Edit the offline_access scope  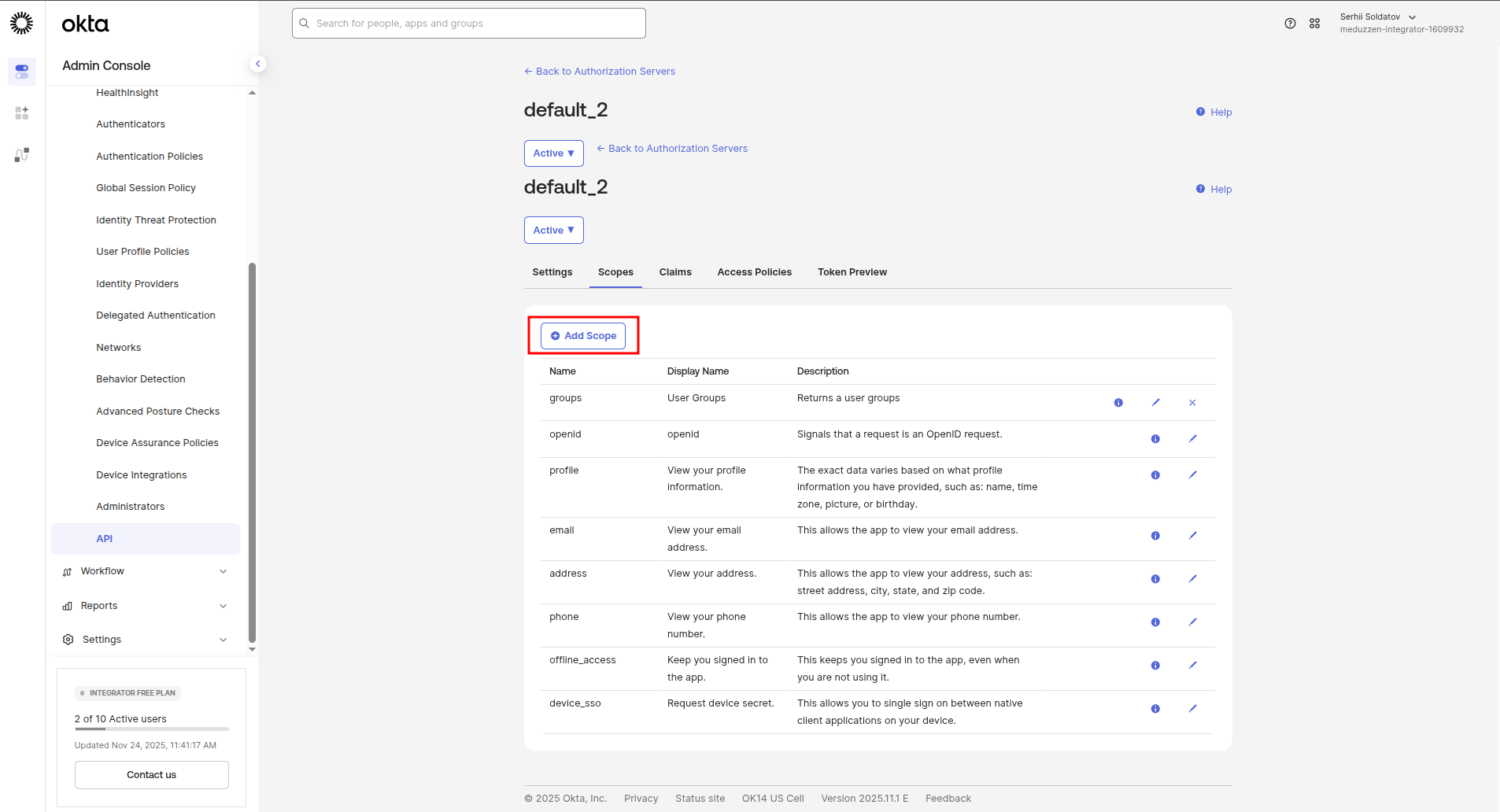tap(1192, 666)
